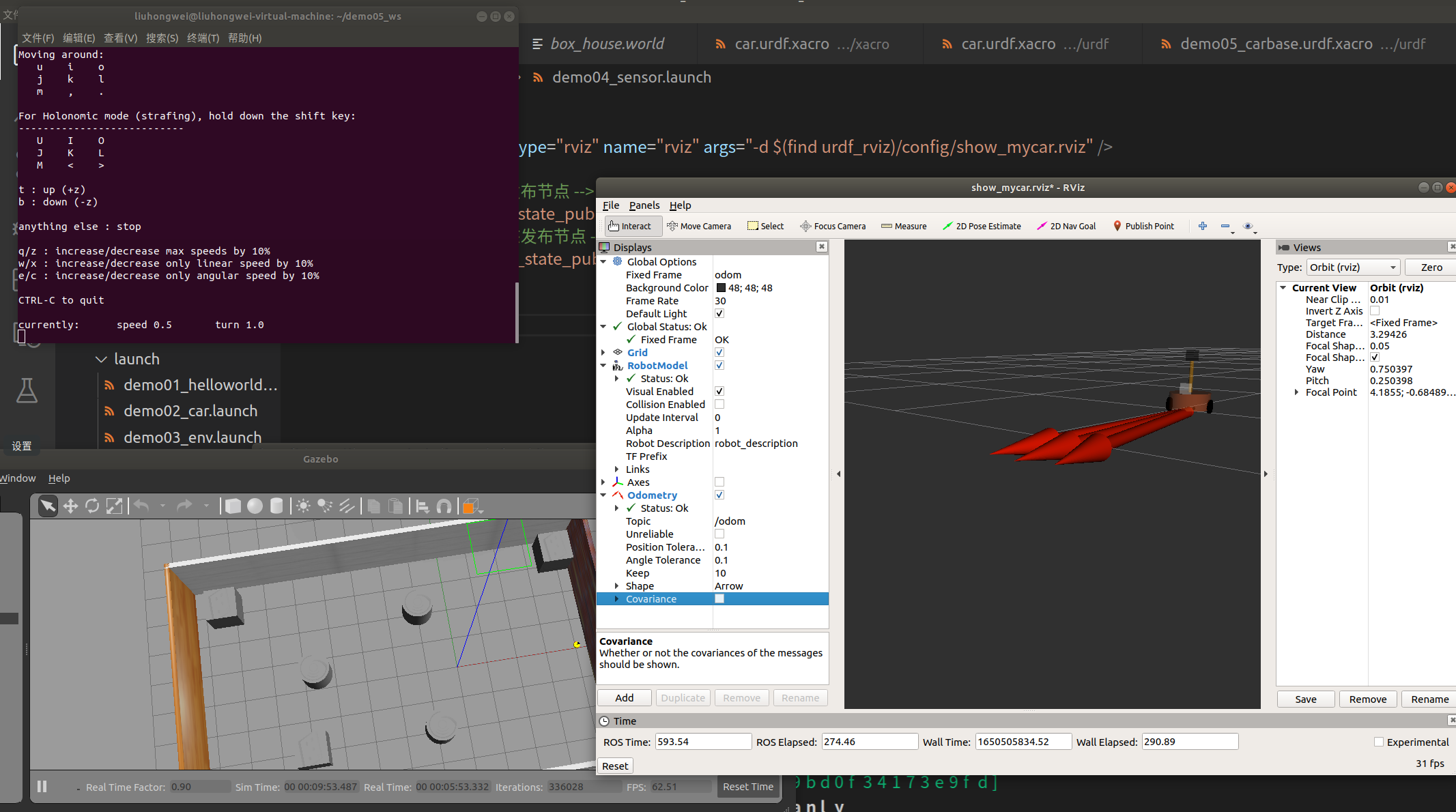Click the Publish Point tool
This screenshot has width=1456, height=812.
[x=1143, y=226]
